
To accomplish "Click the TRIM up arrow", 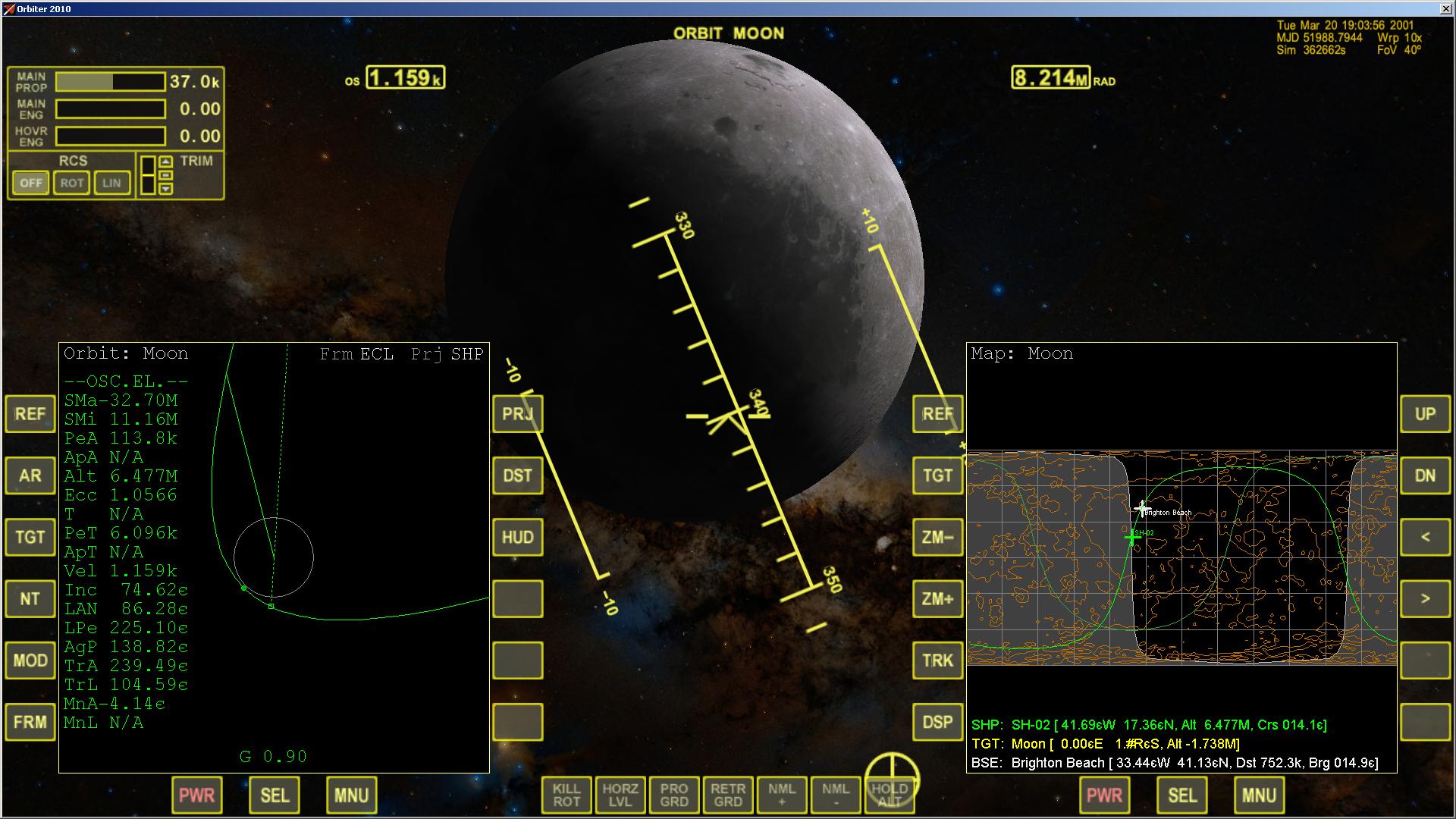I will point(166,162).
